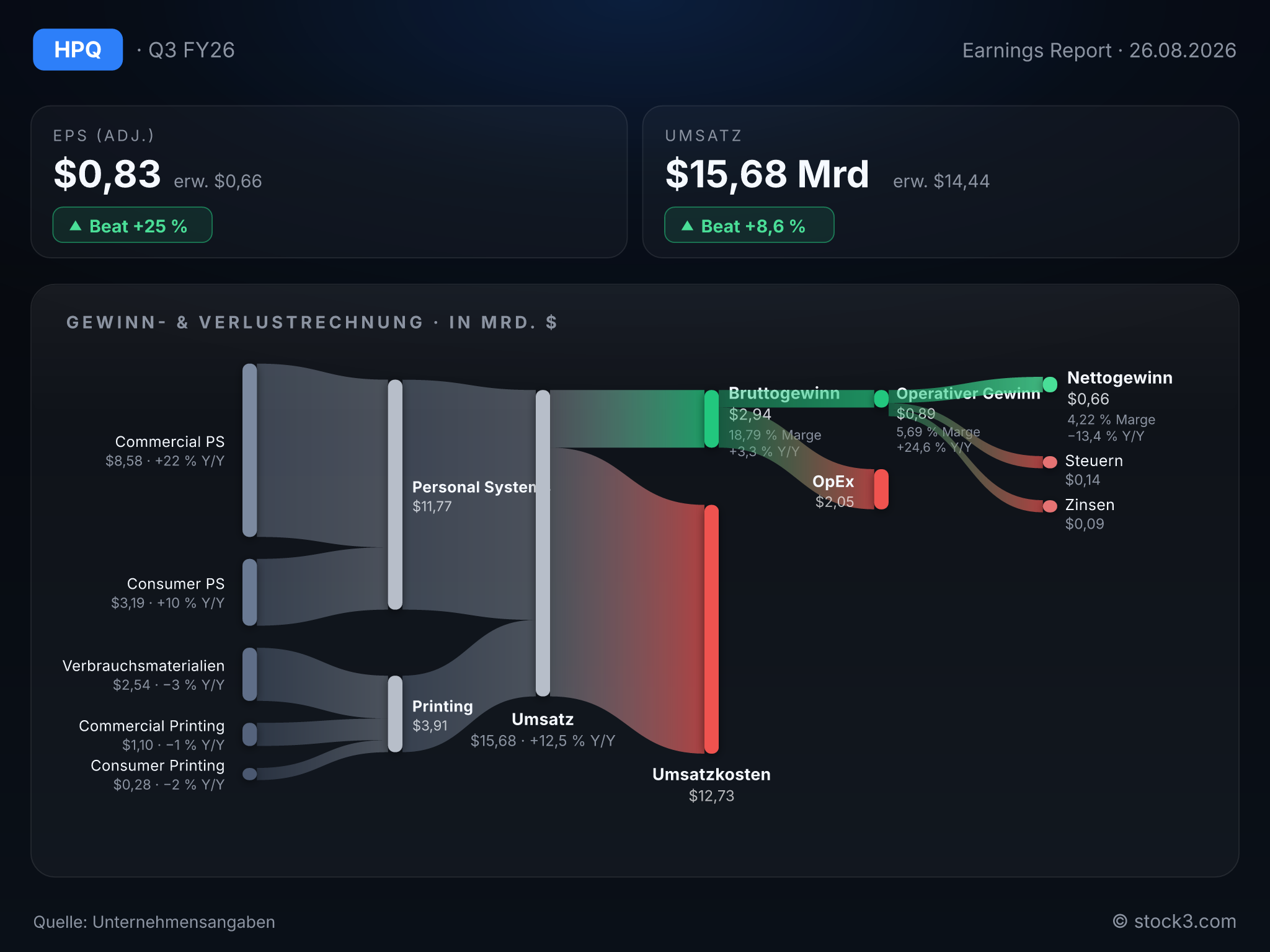The height and width of the screenshot is (952, 1270).
Task: Click the 'Umsatzkosten' label
Action: click(x=711, y=775)
